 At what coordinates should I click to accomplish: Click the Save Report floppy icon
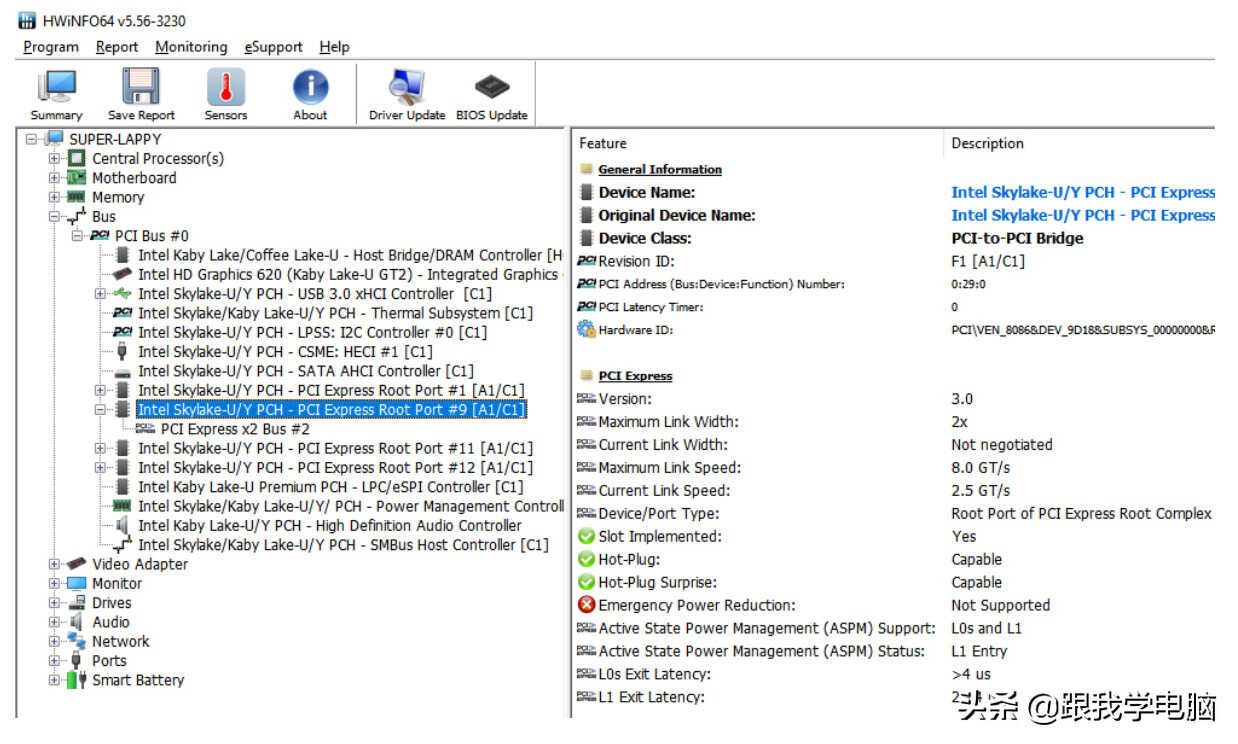[141, 86]
